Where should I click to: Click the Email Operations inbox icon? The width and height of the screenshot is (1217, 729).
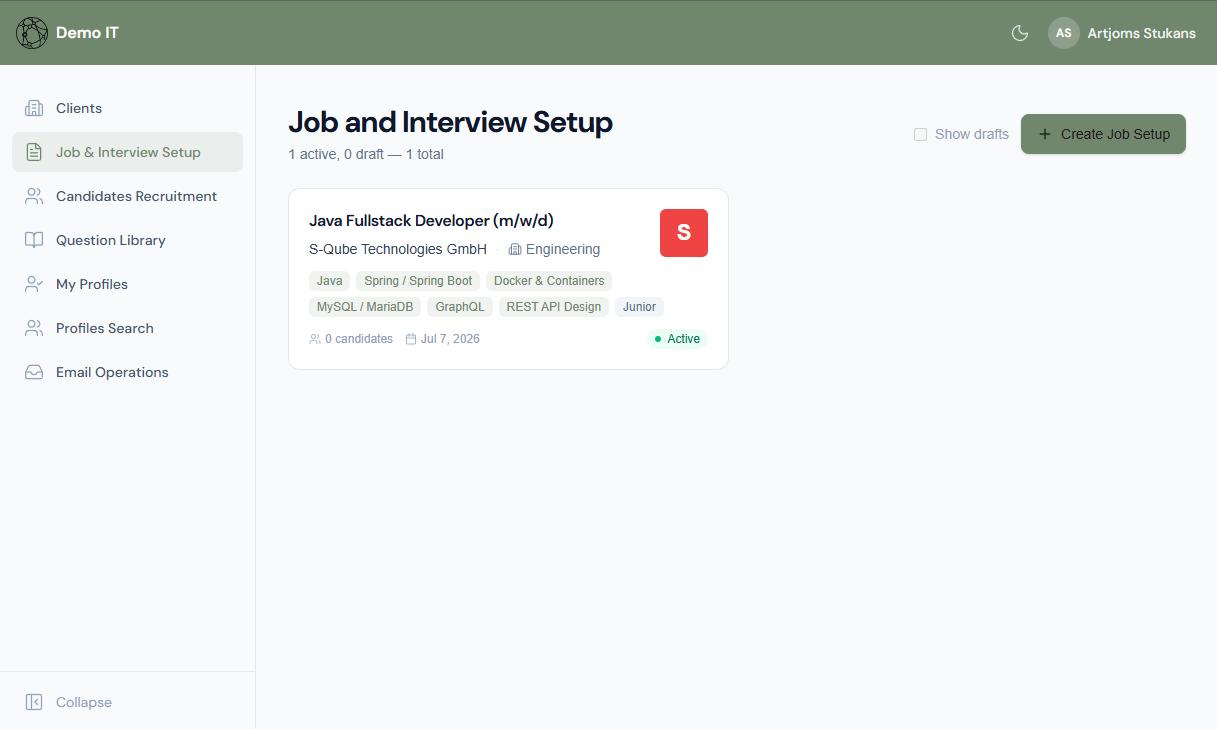pyautogui.click(x=34, y=372)
